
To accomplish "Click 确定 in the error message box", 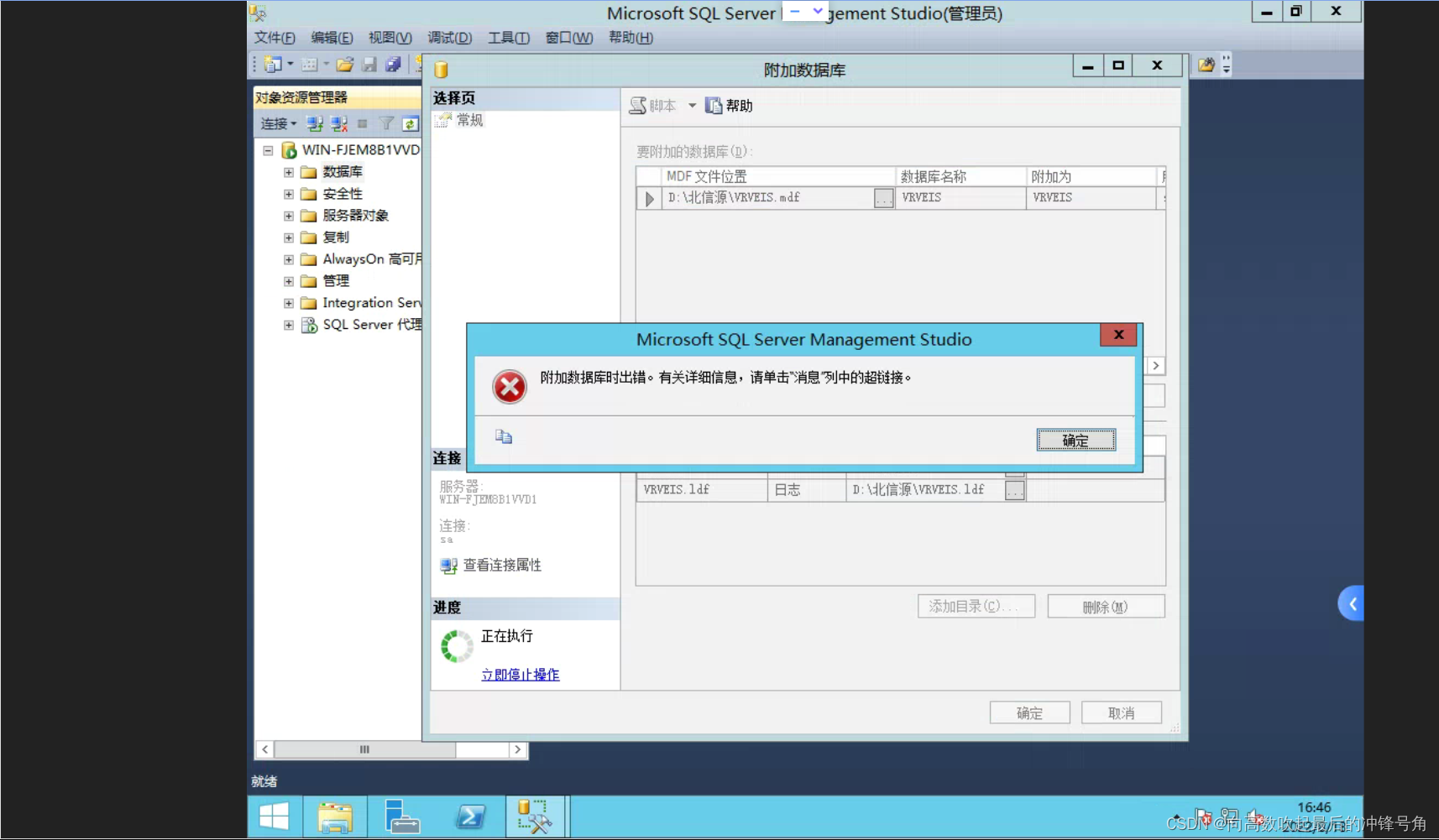I will click(x=1076, y=440).
